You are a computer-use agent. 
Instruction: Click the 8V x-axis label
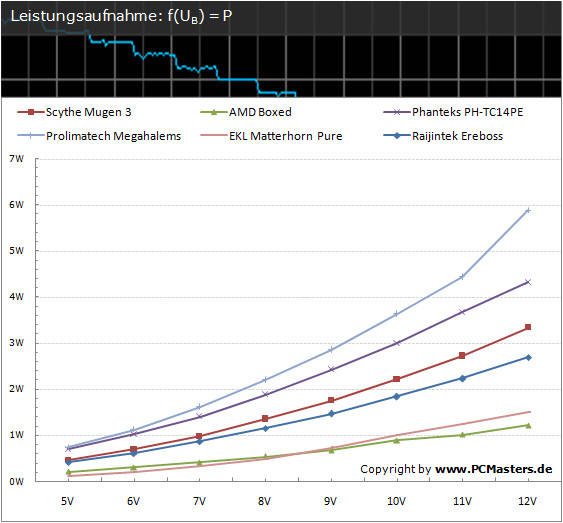click(265, 501)
